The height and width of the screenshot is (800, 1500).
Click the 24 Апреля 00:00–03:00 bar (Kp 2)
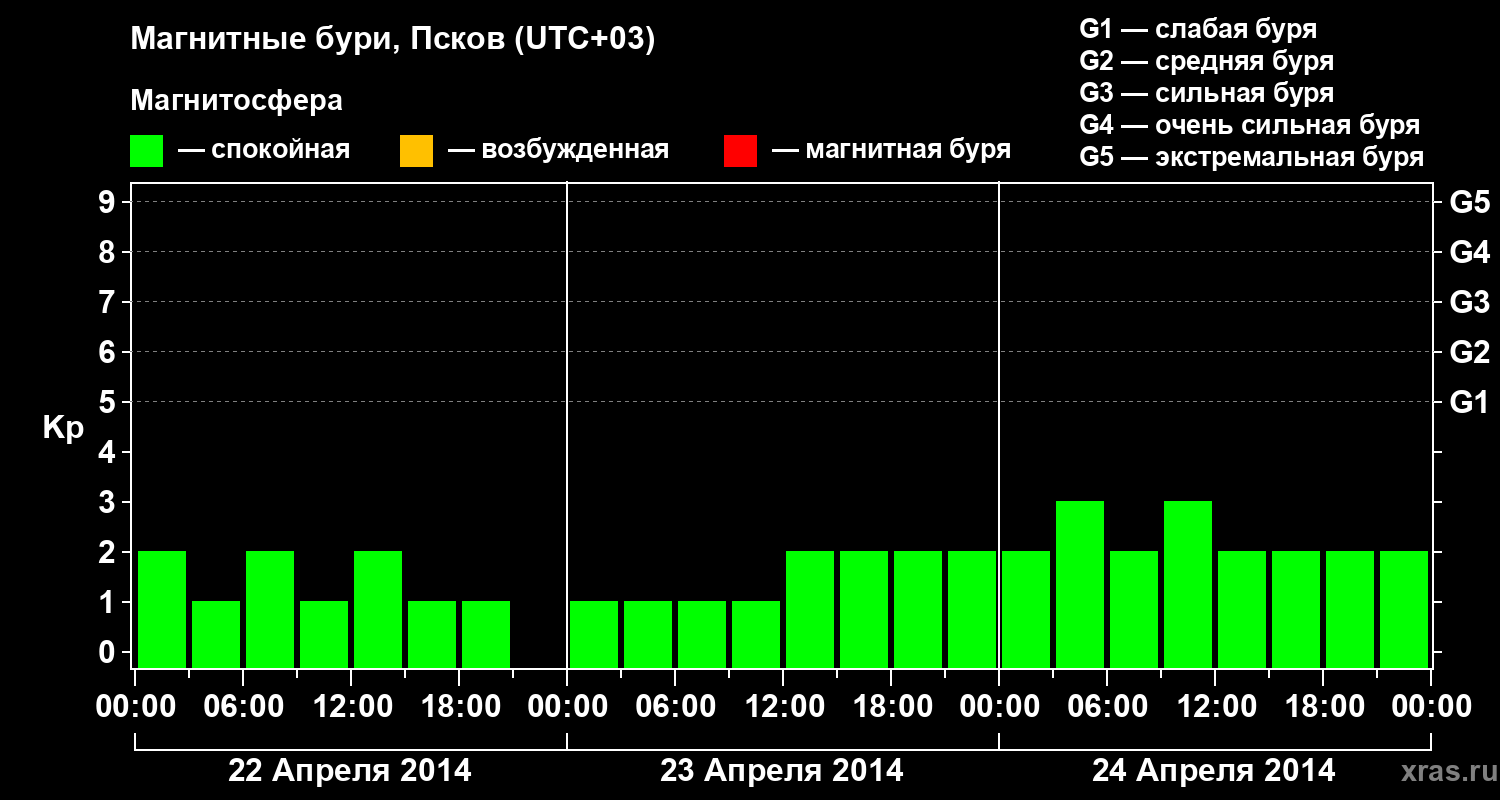1026,609
